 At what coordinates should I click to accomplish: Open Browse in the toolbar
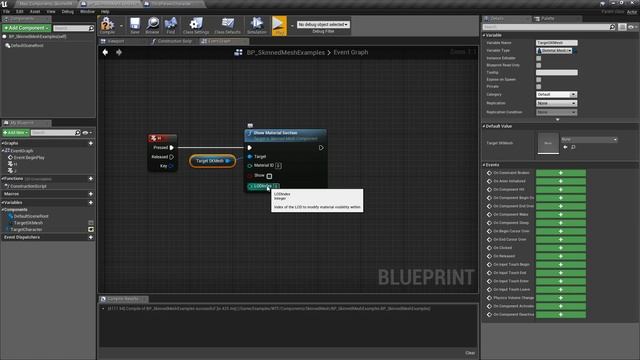pos(153,24)
